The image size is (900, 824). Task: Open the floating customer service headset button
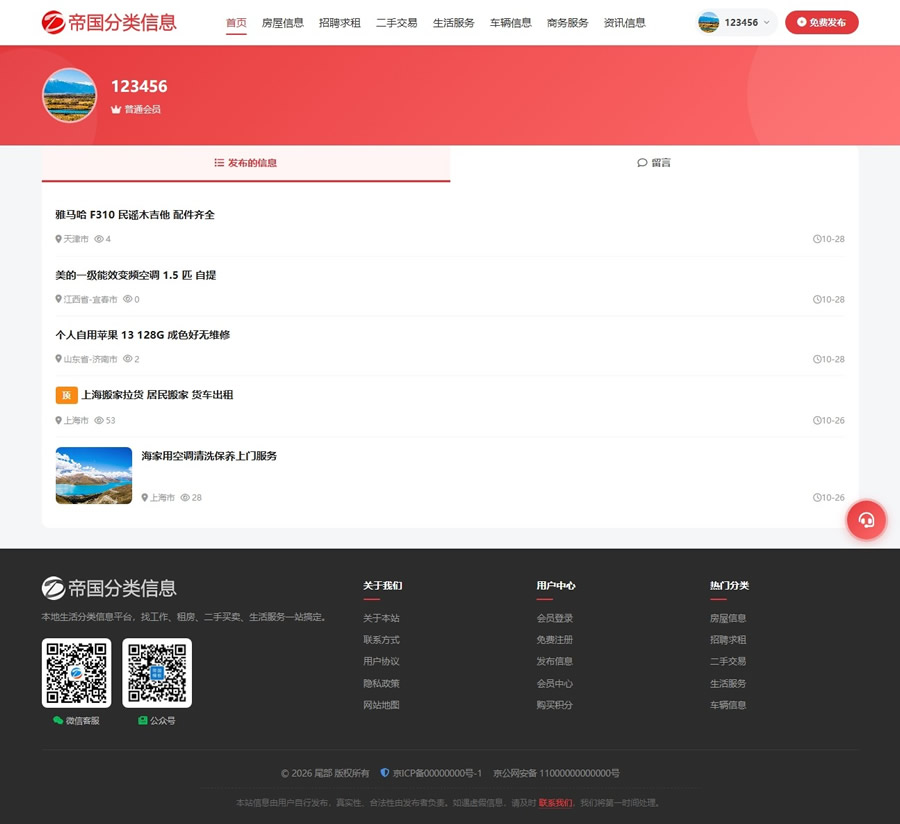tap(866, 520)
